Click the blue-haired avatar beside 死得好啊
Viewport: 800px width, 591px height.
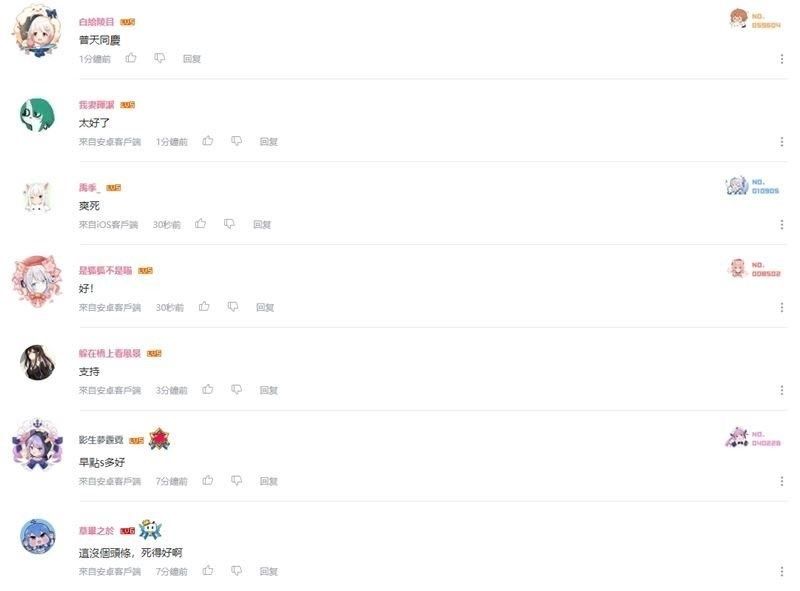pyautogui.click(x=37, y=536)
